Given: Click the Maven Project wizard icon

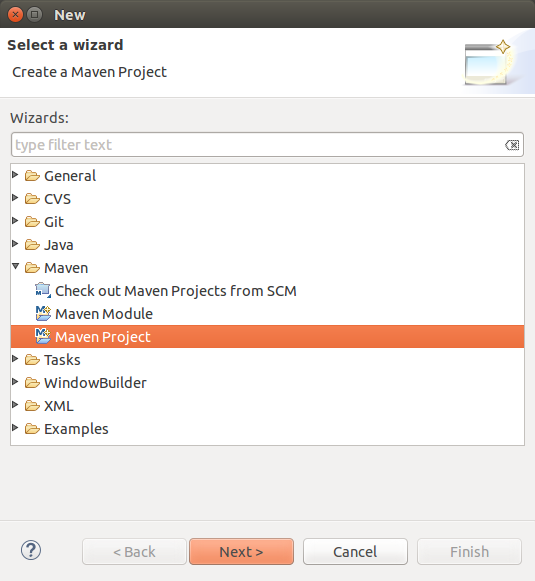Looking at the screenshot, I should point(43,336).
